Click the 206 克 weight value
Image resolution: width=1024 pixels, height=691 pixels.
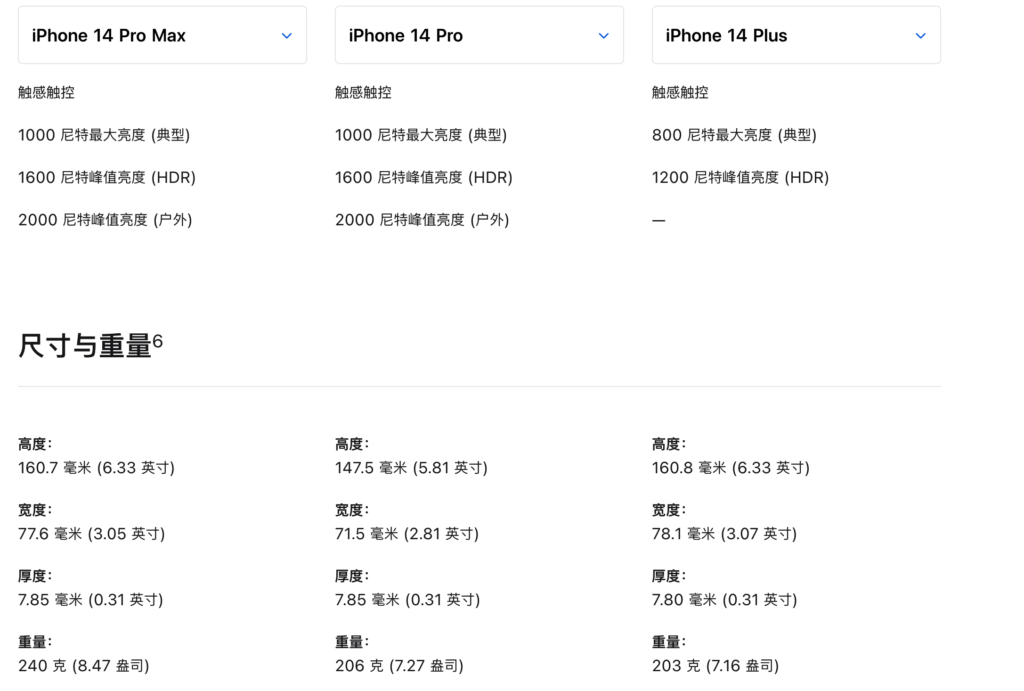399,666
